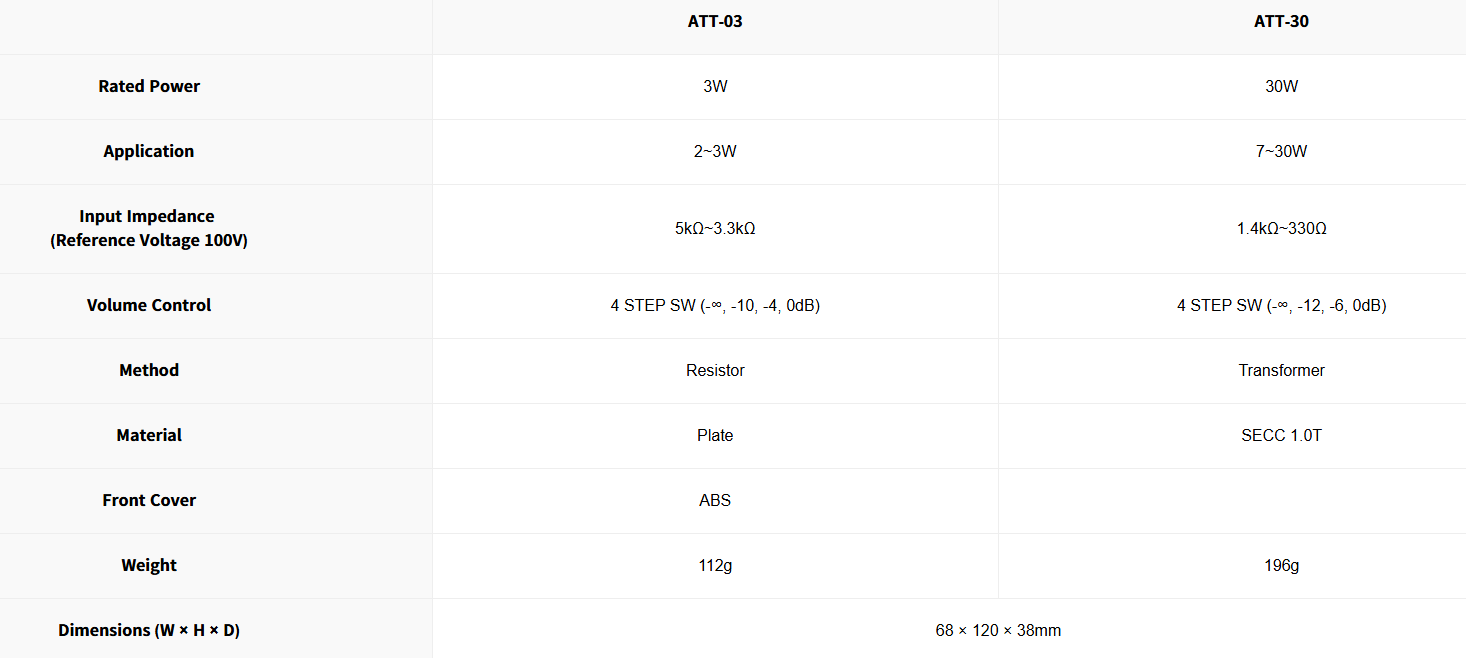Click the 7~30W application value

pos(1281,151)
